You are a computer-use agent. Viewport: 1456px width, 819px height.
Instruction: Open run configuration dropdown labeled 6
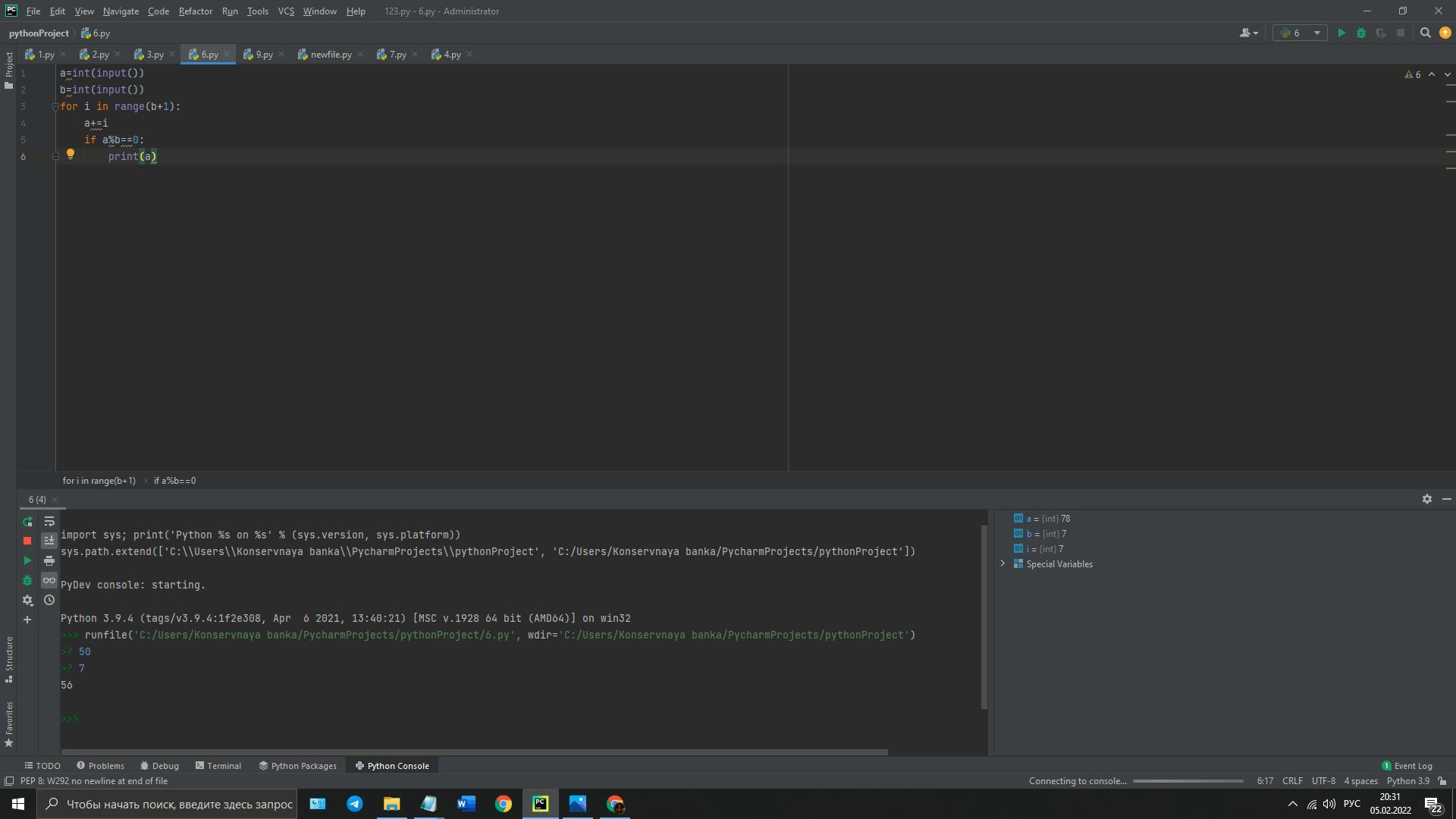pos(1300,33)
